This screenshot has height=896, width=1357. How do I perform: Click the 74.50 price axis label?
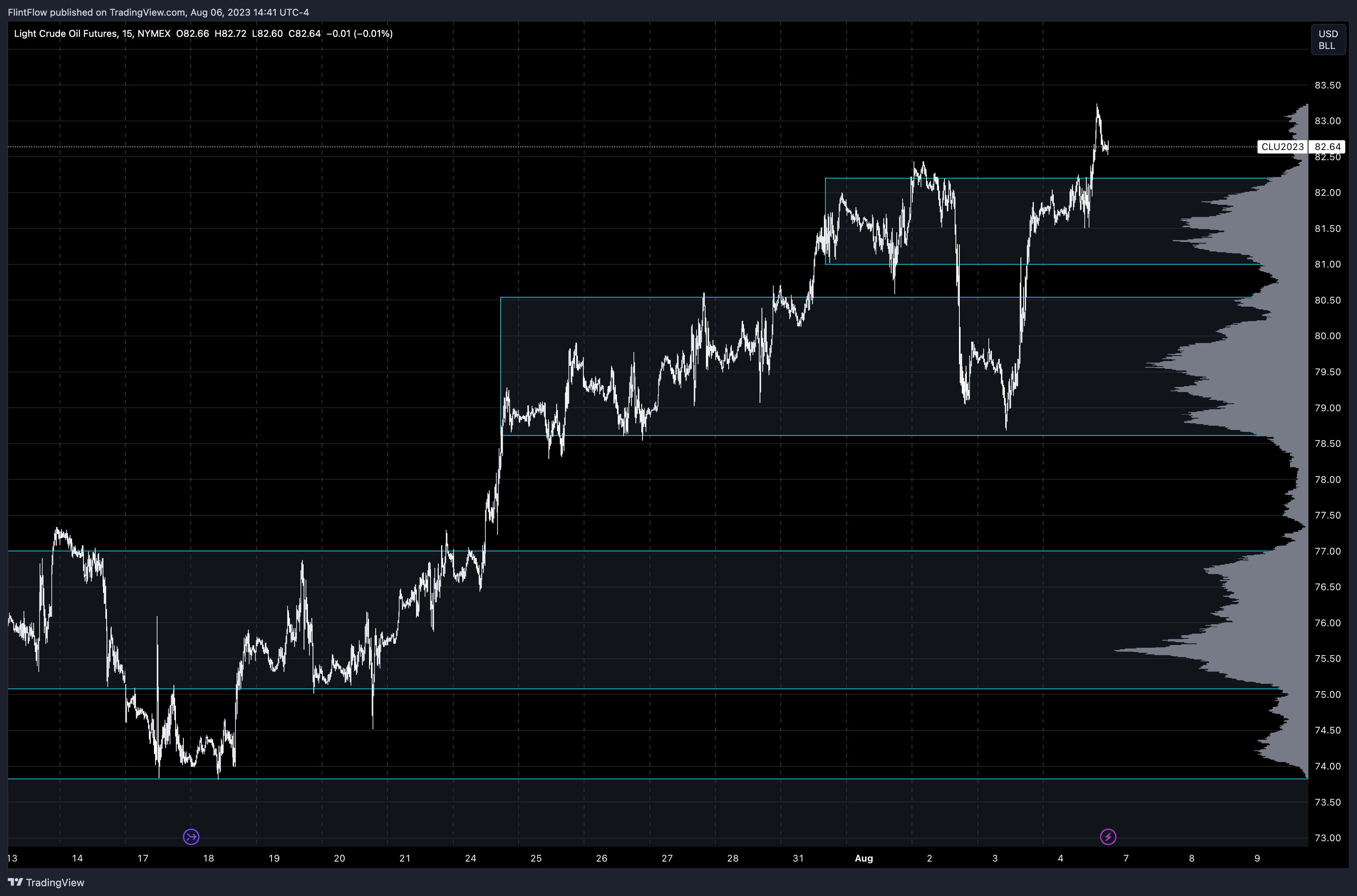click(1327, 730)
